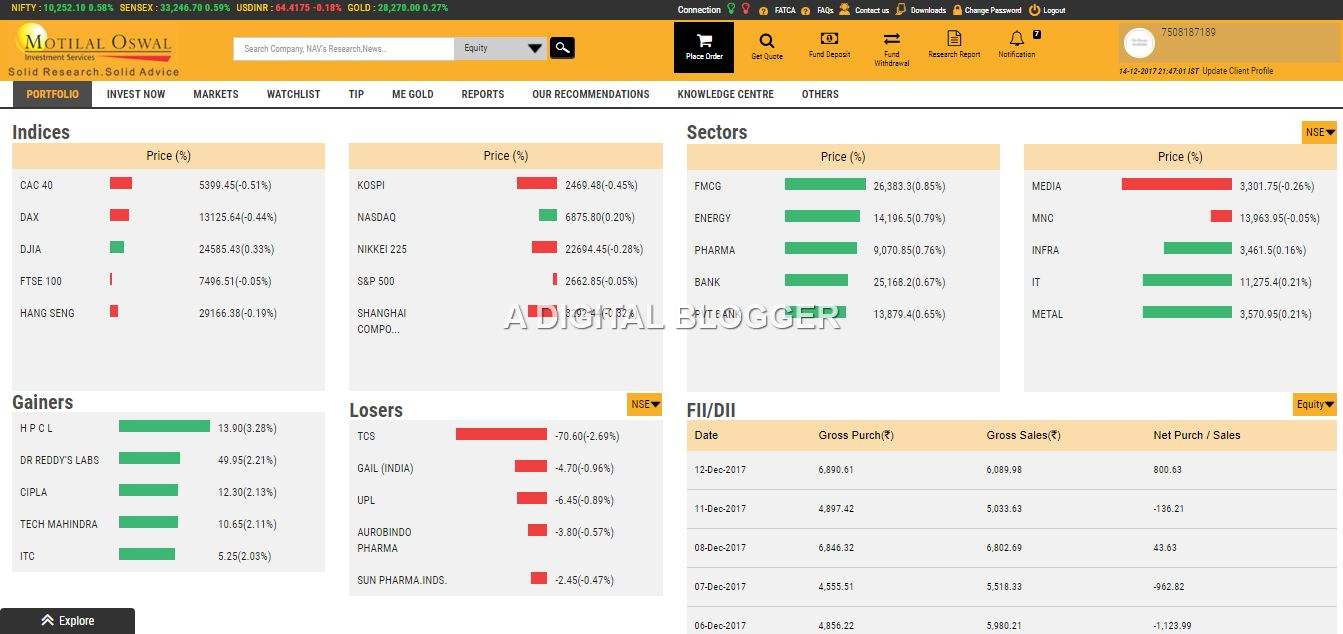Click the Explore button at bottom left
This screenshot has width=1343, height=634.
click(x=67, y=621)
